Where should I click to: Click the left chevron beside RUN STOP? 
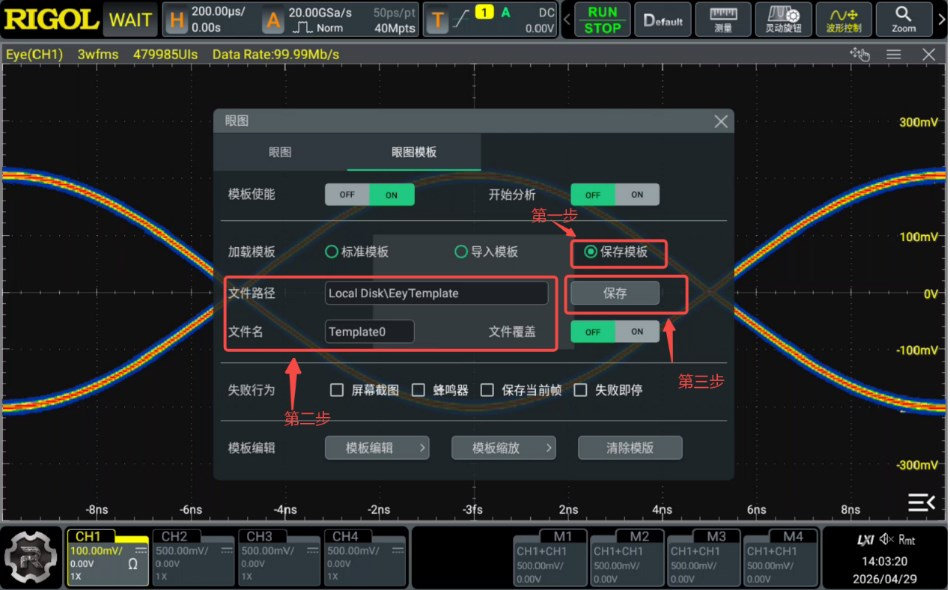tap(566, 19)
